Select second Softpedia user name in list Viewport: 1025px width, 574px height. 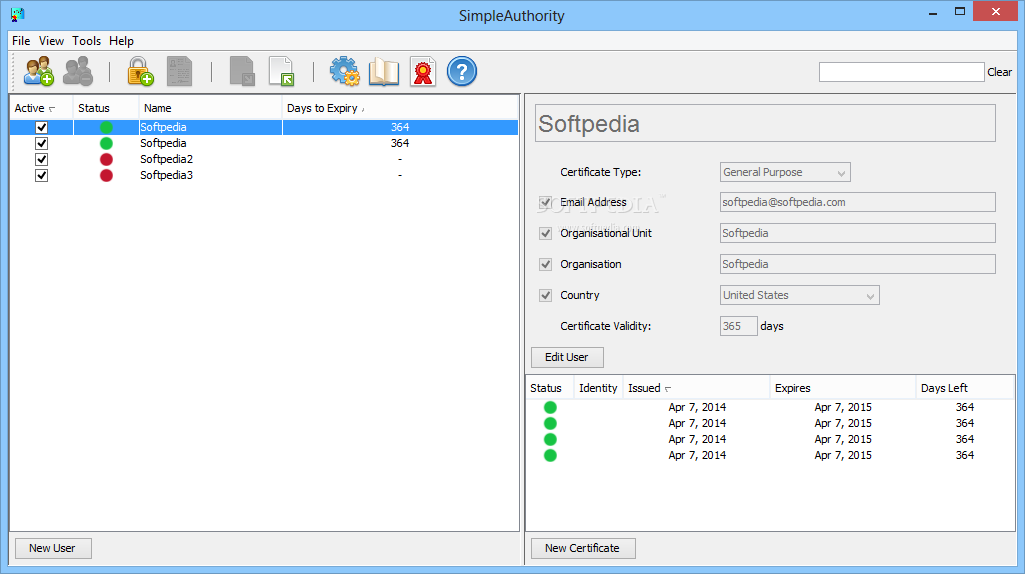tap(163, 143)
